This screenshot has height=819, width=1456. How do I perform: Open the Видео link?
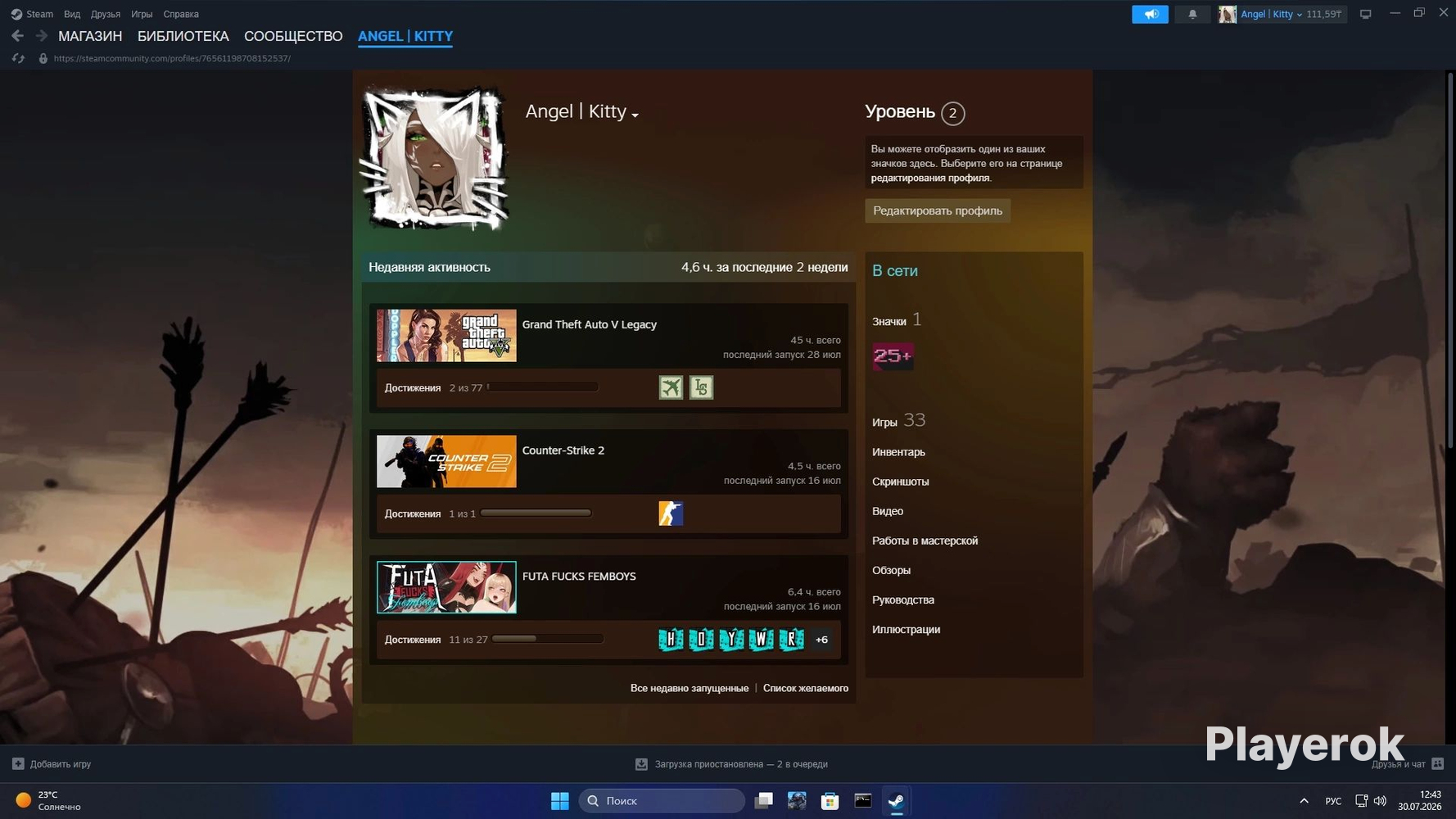click(x=888, y=511)
